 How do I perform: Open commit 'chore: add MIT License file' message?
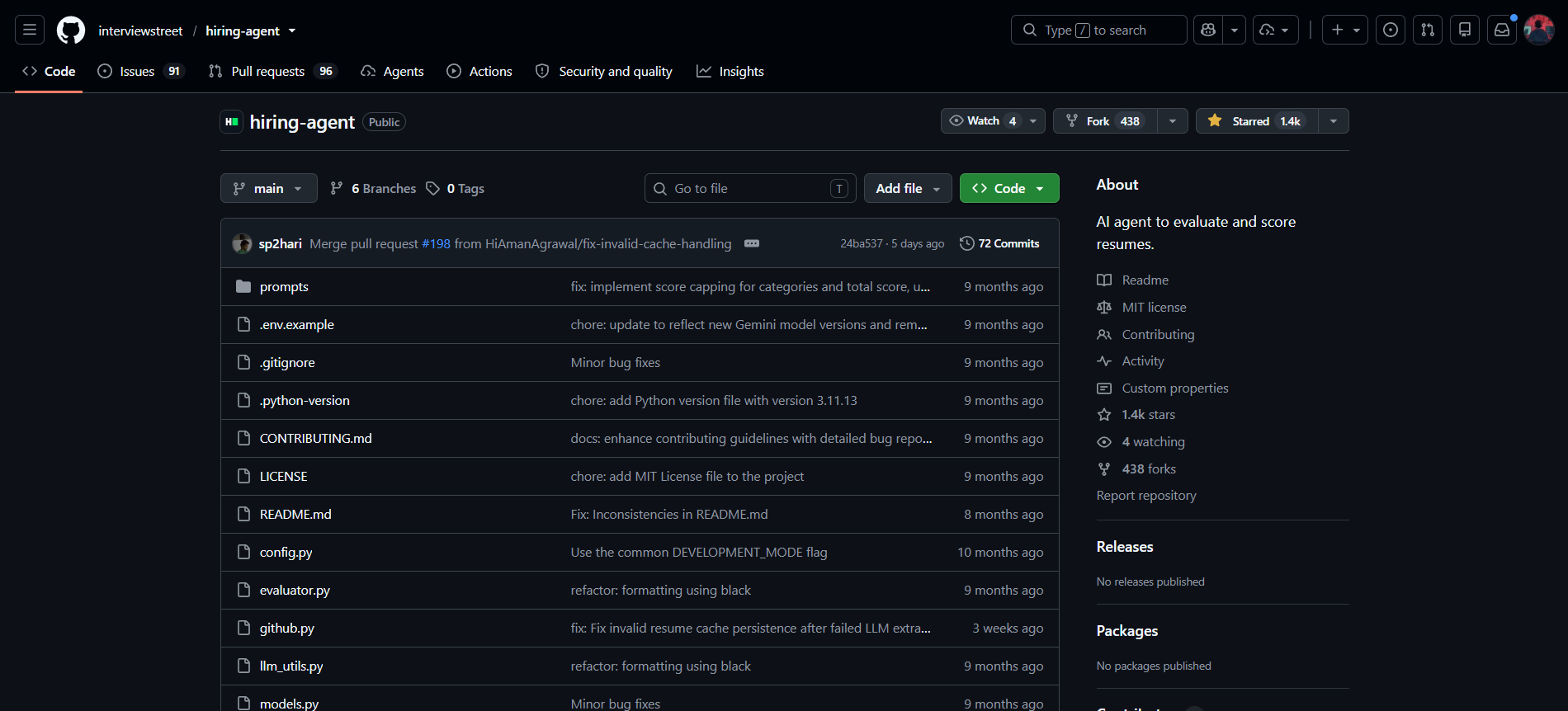click(x=687, y=477)
